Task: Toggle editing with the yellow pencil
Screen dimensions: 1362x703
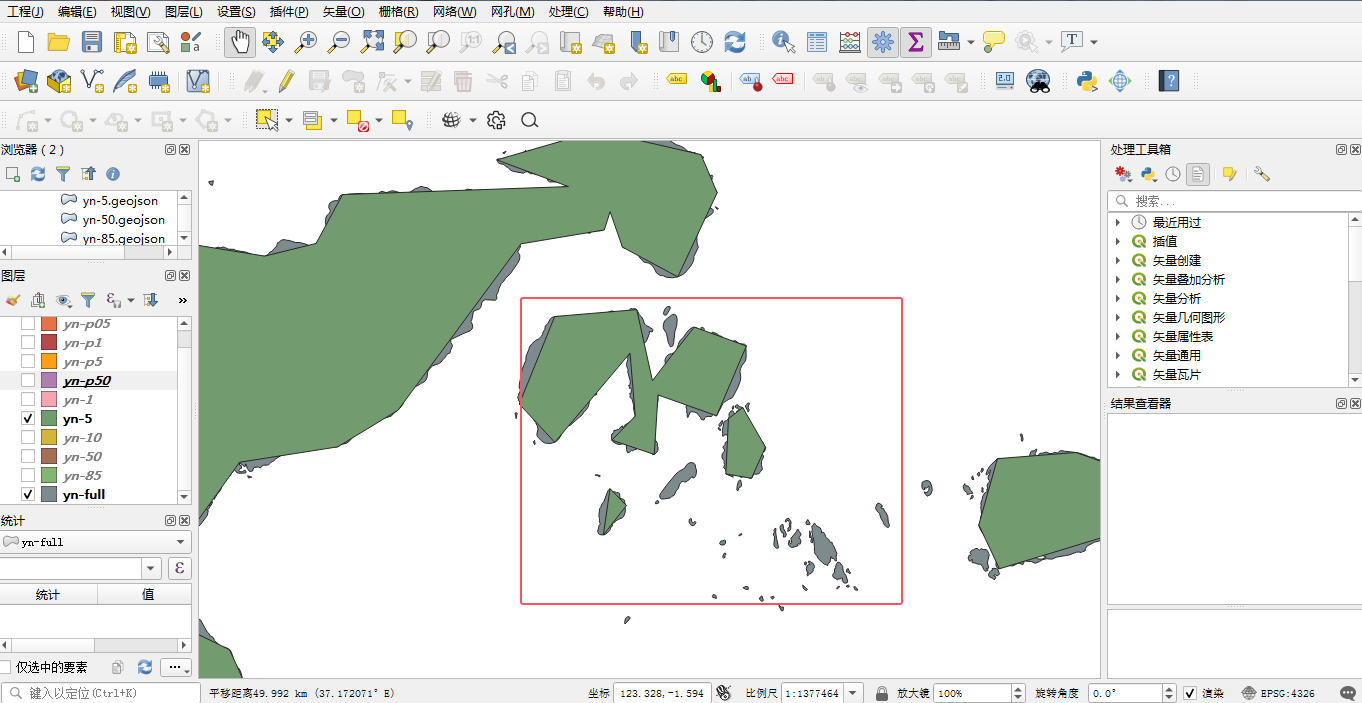Action: tap(286, 81)
